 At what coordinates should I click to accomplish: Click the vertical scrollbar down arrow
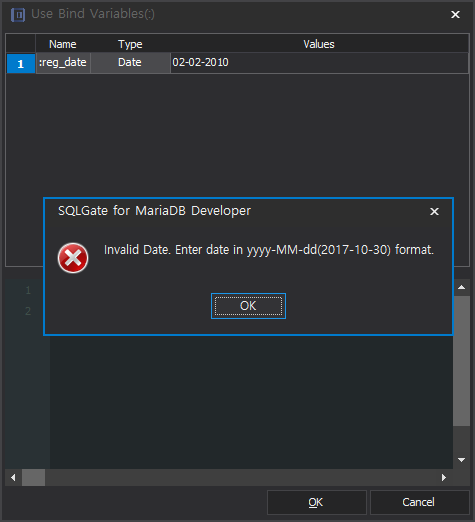pos(461,460)
